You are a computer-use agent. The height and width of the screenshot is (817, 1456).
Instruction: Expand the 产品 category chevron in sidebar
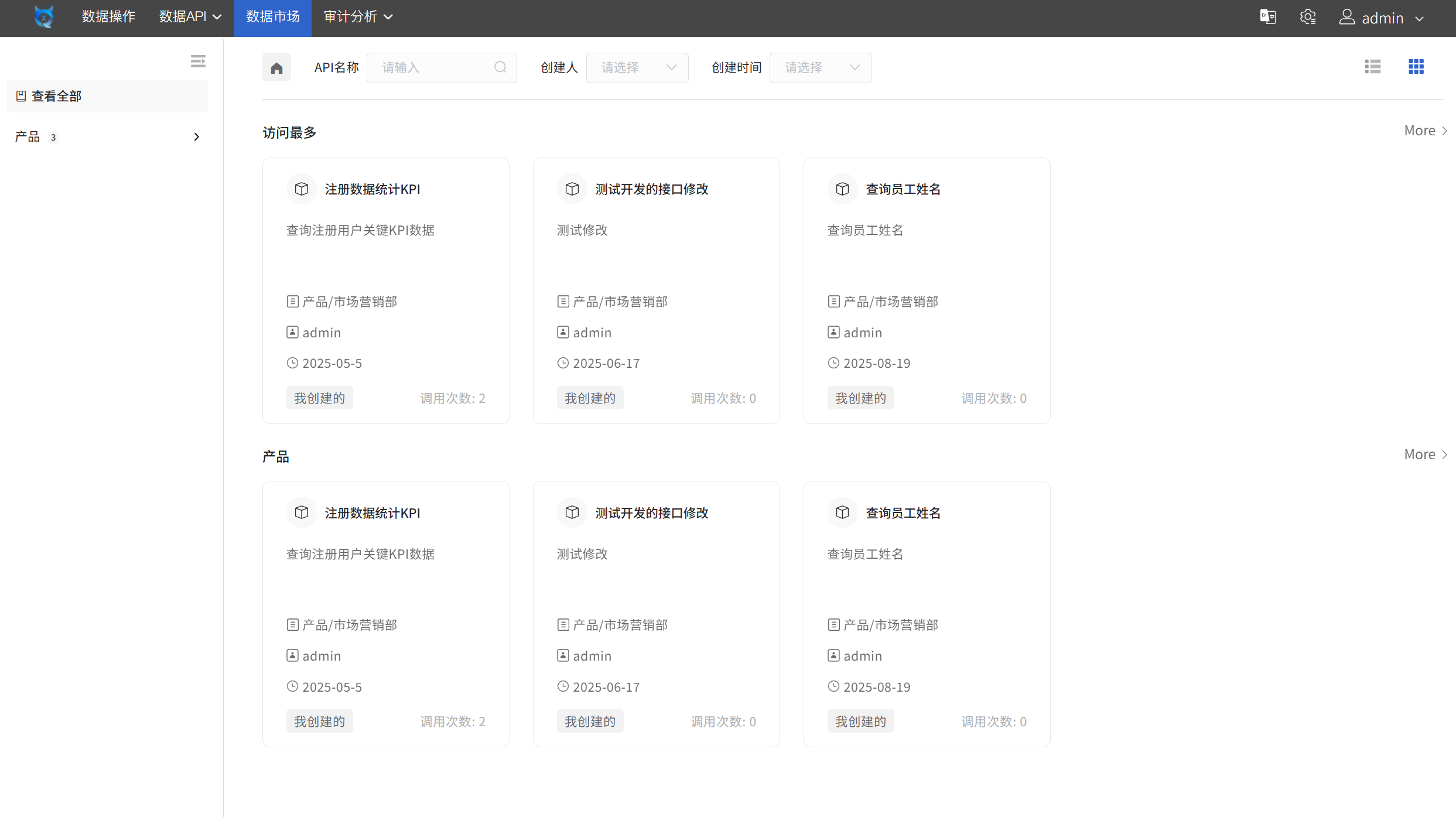[x=197, y=137]
